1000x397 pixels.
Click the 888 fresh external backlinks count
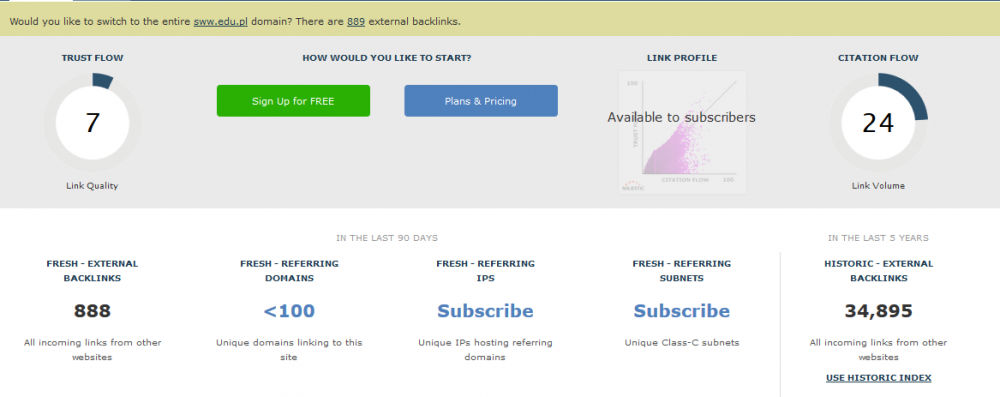(92, 311)
